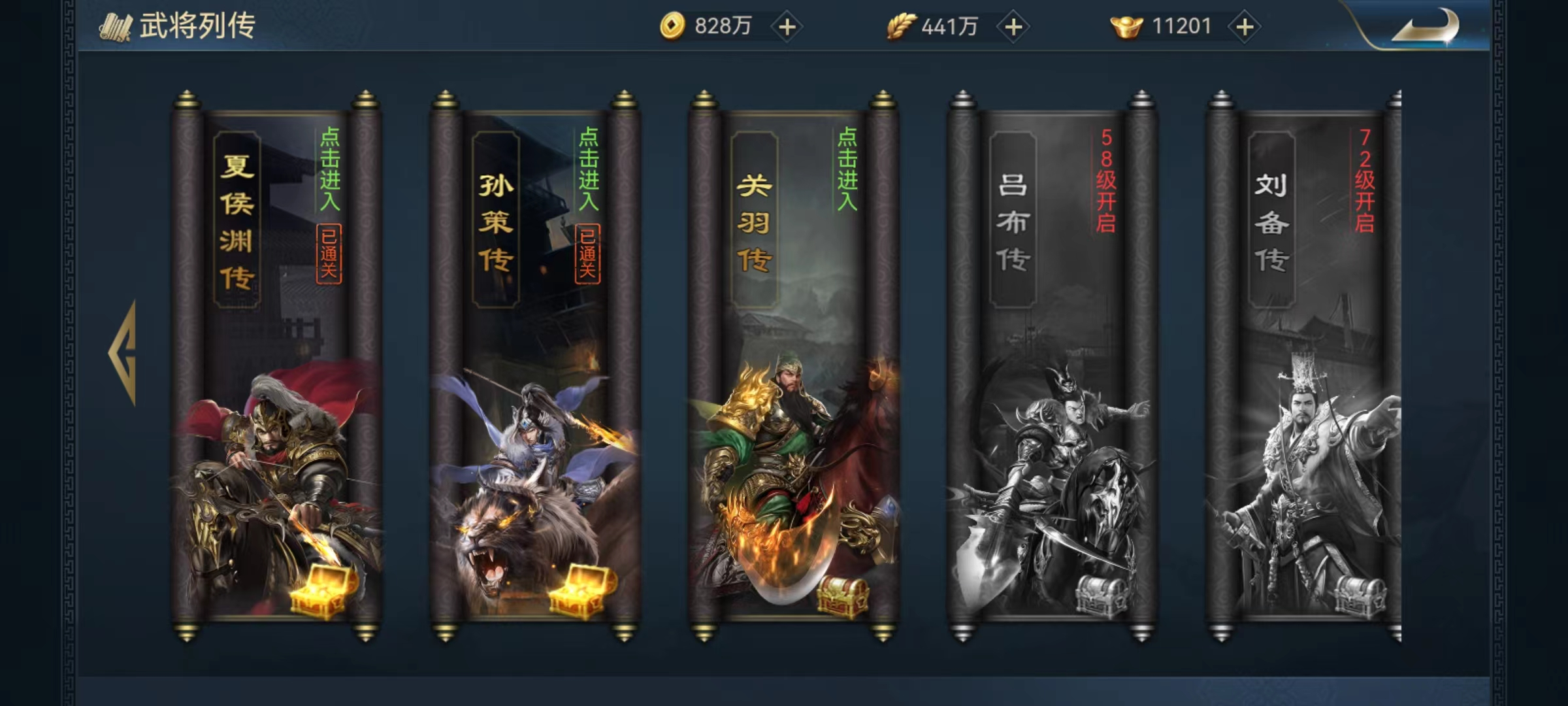Select the 孙策传 scroll title

tap(496, 221)
